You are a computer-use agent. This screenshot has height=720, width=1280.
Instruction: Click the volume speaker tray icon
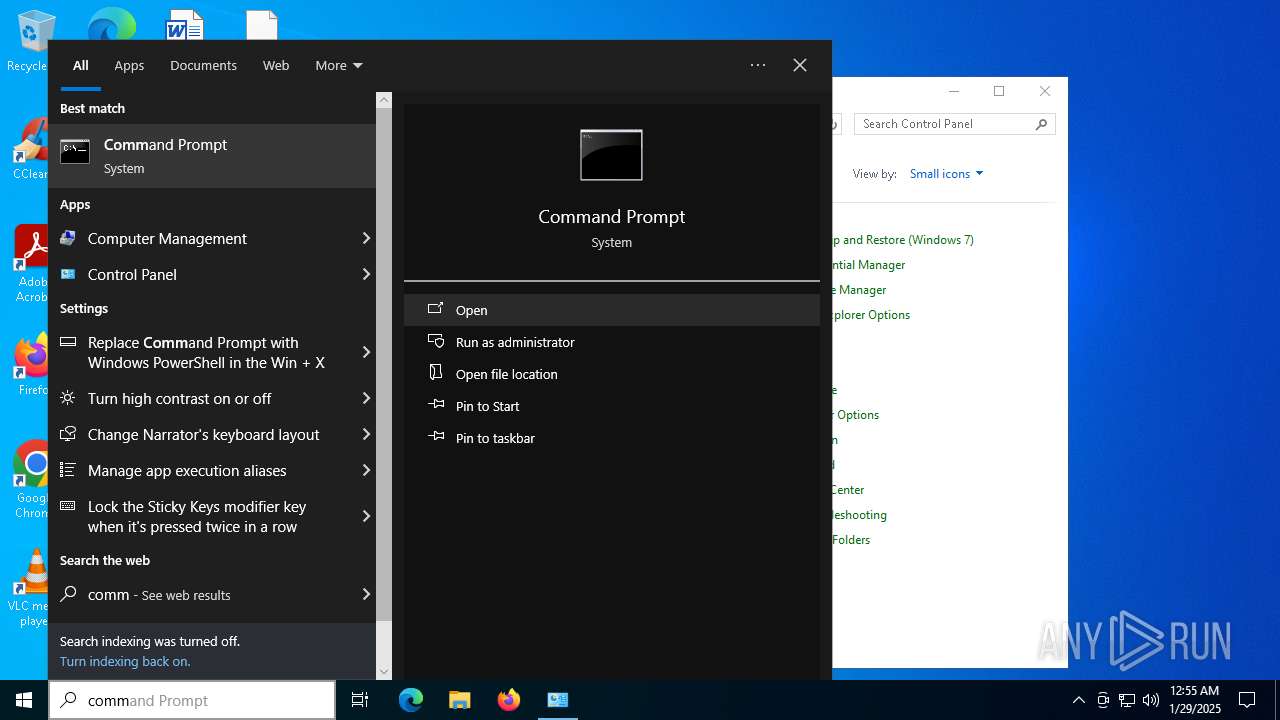[x=1150, y=700]
